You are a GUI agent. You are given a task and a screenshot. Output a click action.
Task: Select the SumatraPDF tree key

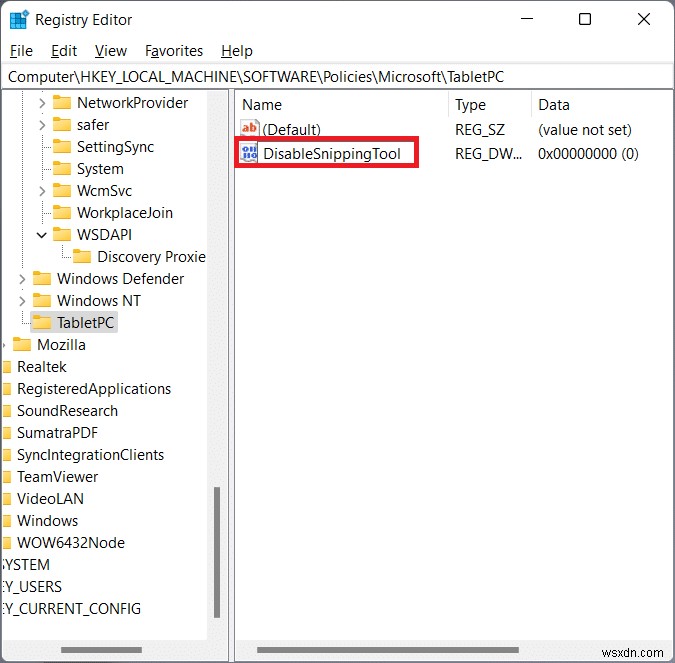pos(57,433)
